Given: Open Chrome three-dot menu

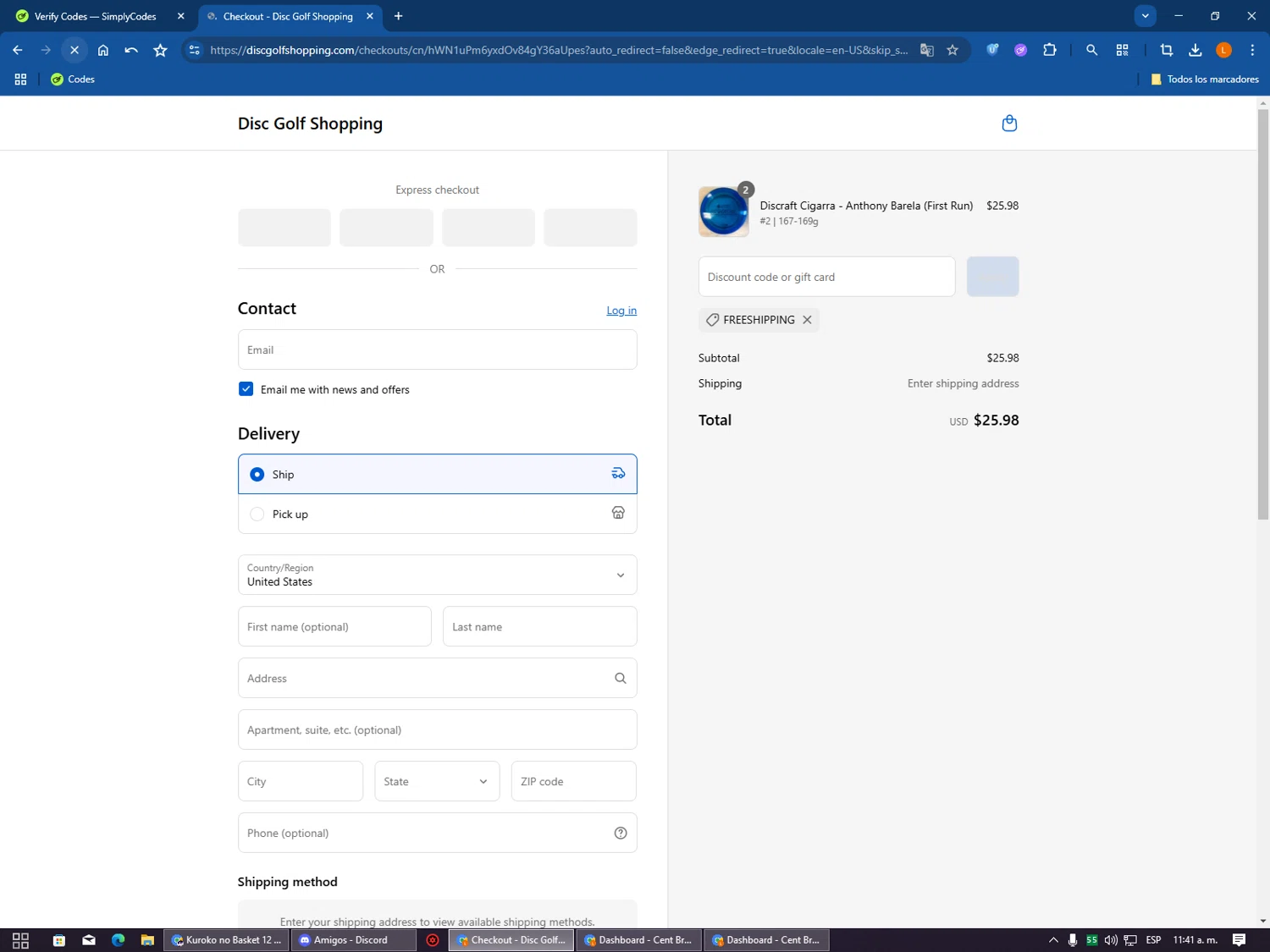Looking at the screenshot, I should 1252,50.
